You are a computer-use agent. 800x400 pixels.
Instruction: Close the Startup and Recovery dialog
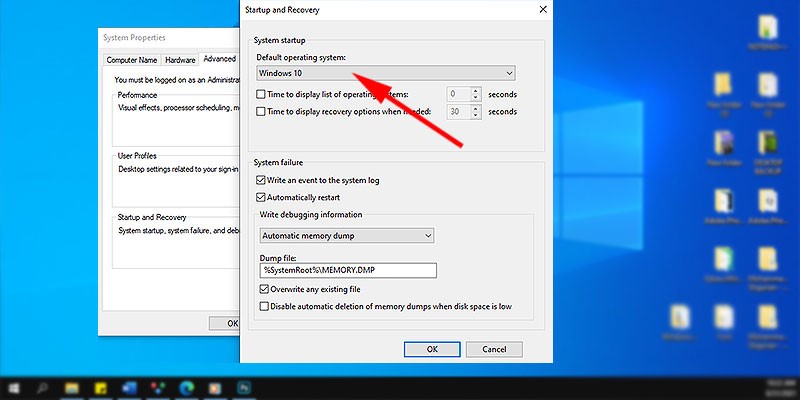pos(543,10)
